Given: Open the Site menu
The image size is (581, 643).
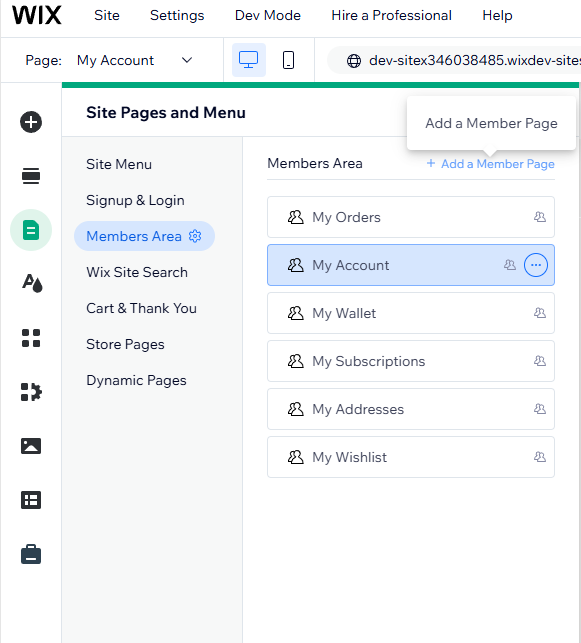Looking at the screenshot, I should [107, 16].
